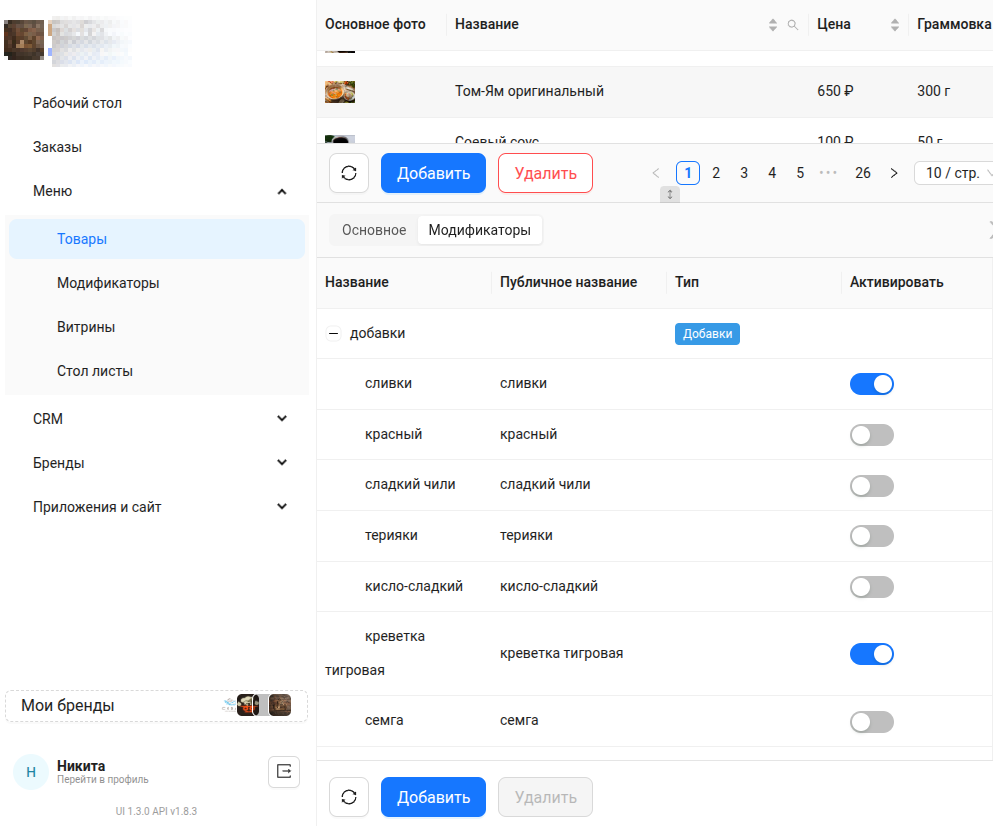Click the logout icon next to Никита
This screenshot has height=826, width=993.
coord(284,771)
